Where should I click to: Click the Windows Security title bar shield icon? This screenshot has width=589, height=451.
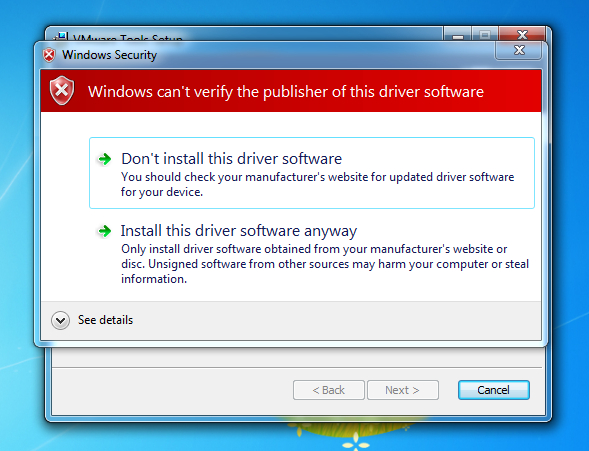[x=49, y=55]
